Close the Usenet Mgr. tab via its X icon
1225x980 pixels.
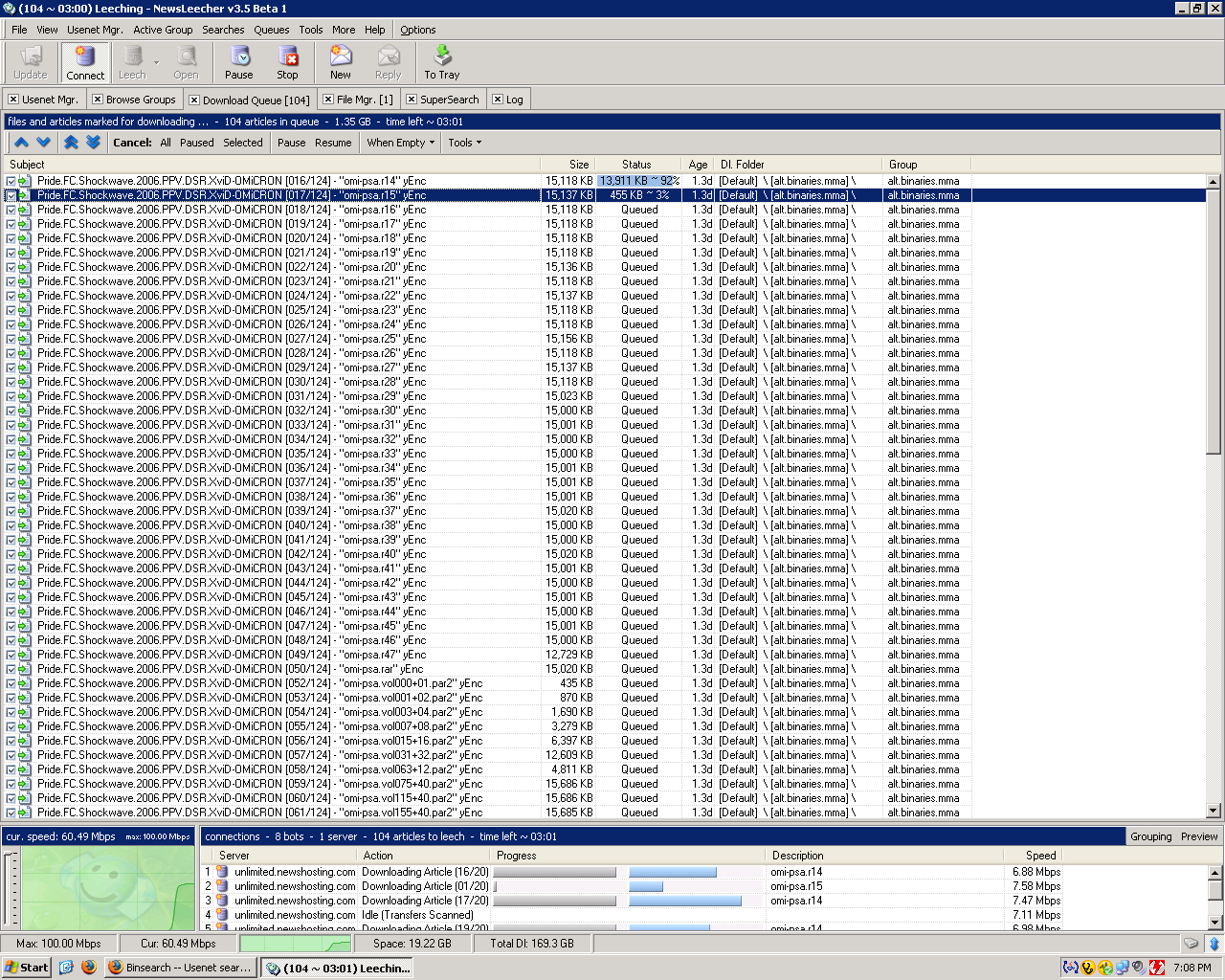[x=13, y=99]
